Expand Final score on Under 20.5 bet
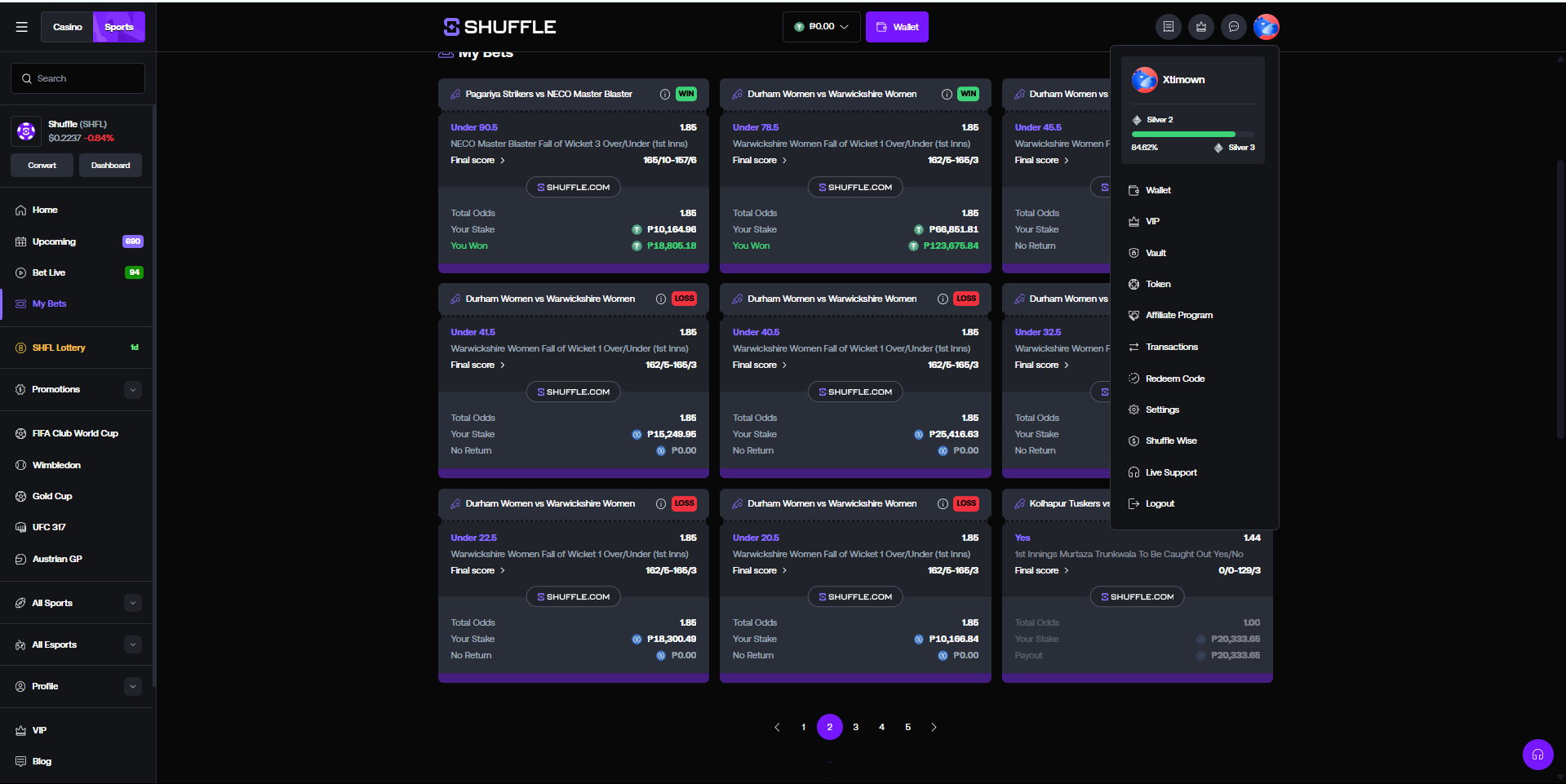Image resolution: width=1566 pixels, height=784 pixels. coord(760,570)
